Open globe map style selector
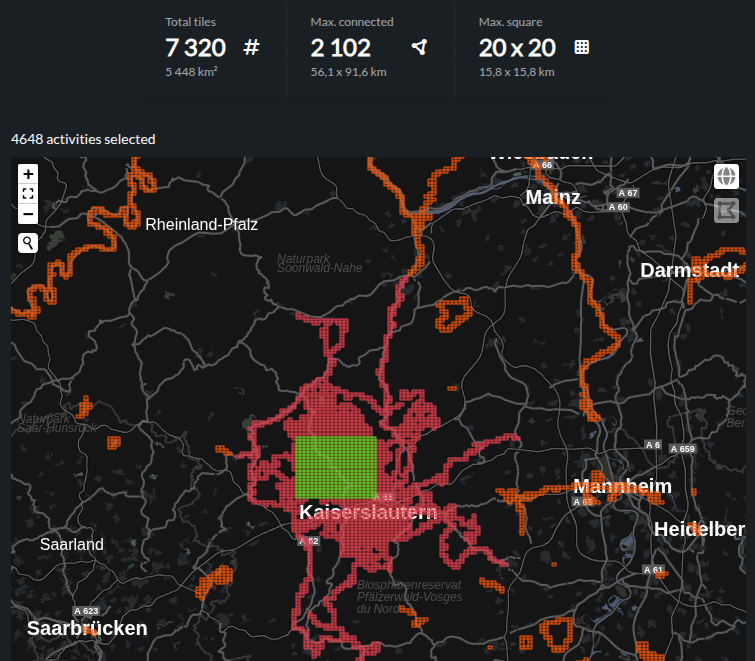 pyautogui.click(x=727, y=177)
